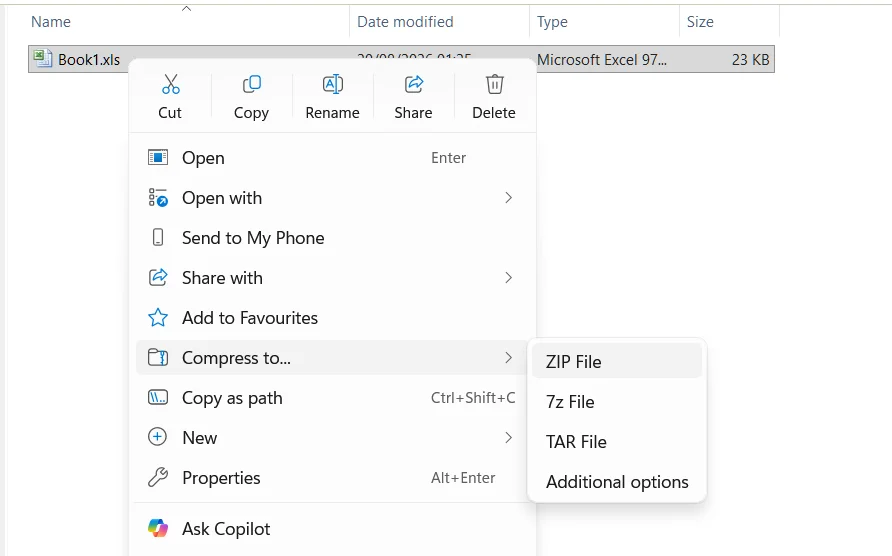Choose Copy as path
Image resolution: width=892 pixels, height=556 pixels.
point(332,398)
